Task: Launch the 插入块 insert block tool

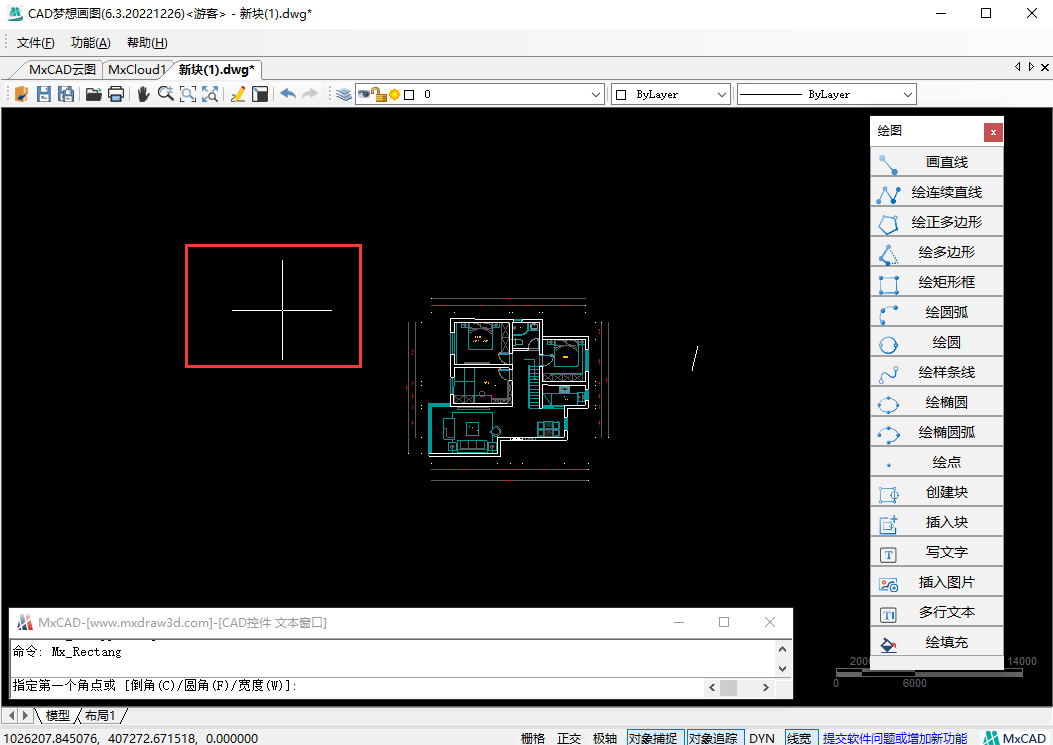Action: pos(937,522)
